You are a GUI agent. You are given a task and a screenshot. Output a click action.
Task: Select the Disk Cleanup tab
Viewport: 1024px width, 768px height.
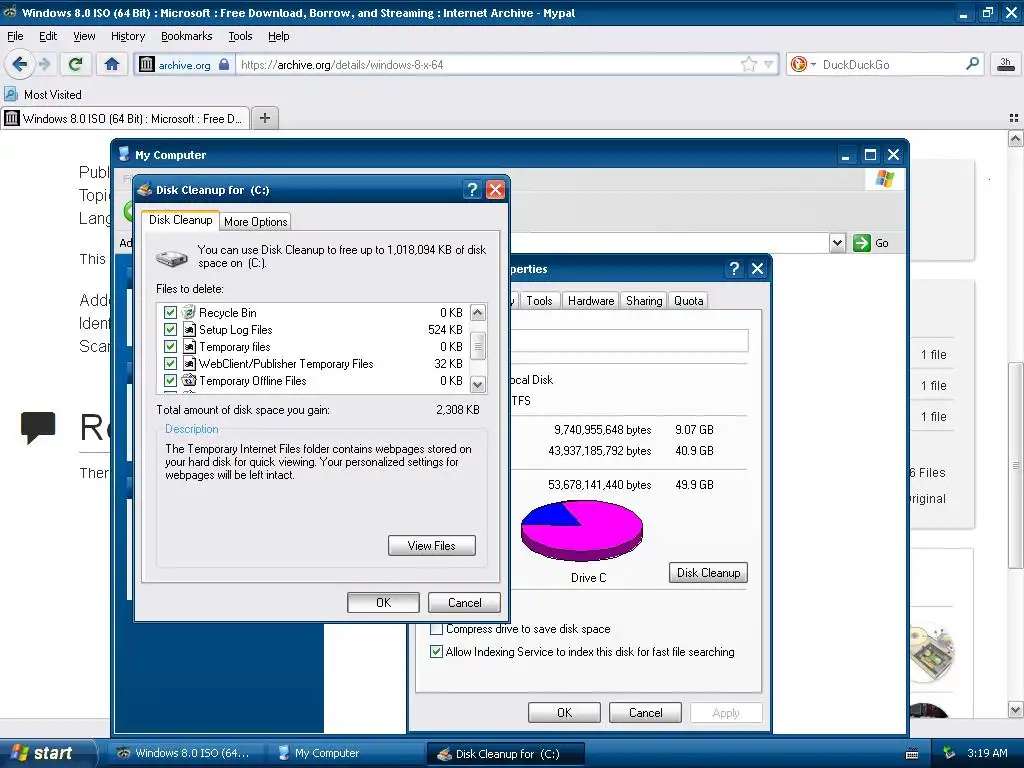180,219
